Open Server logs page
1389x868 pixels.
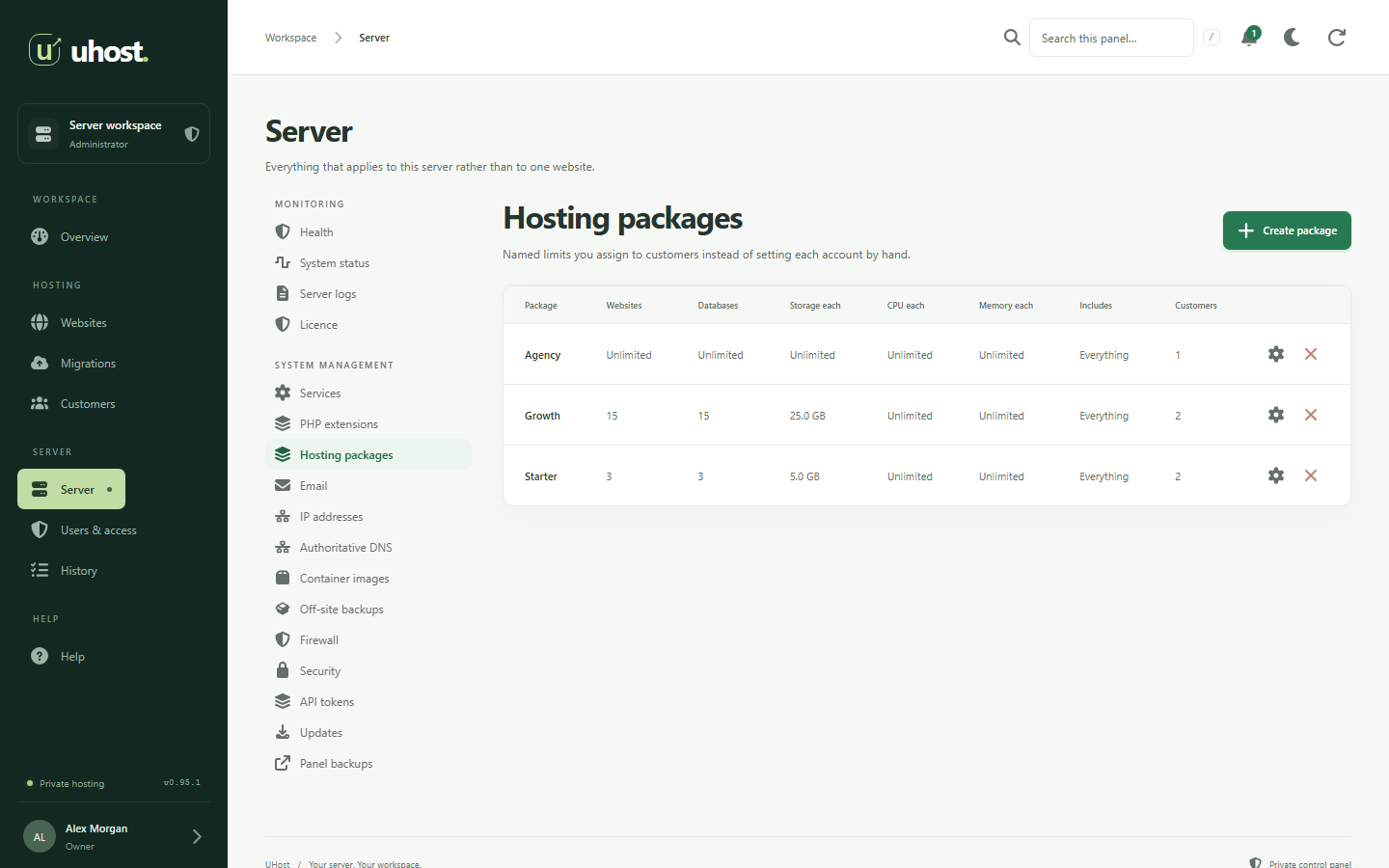click(x=368, y=294)
